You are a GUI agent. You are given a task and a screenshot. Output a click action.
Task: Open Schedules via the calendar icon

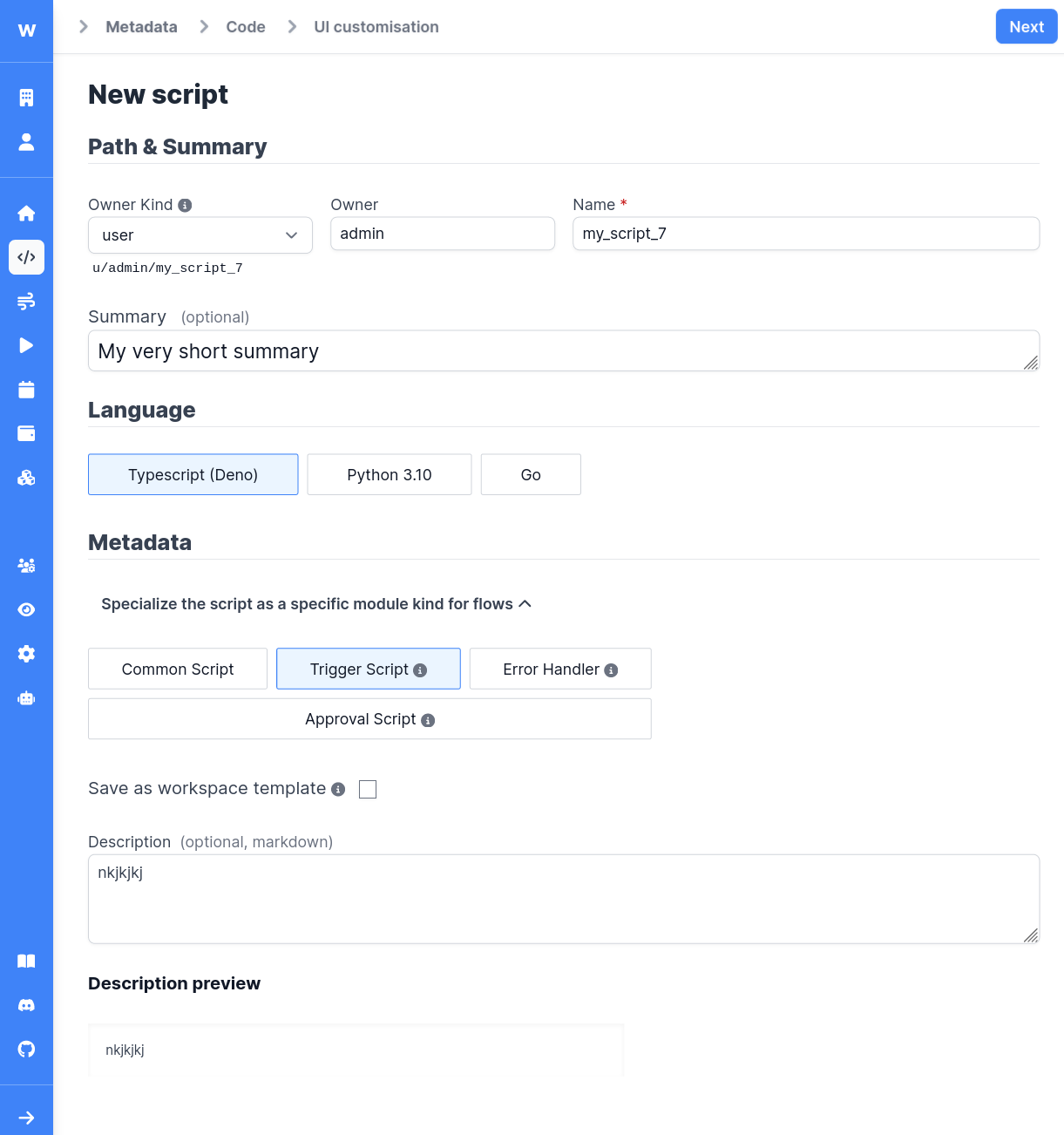tap(26, 390)
